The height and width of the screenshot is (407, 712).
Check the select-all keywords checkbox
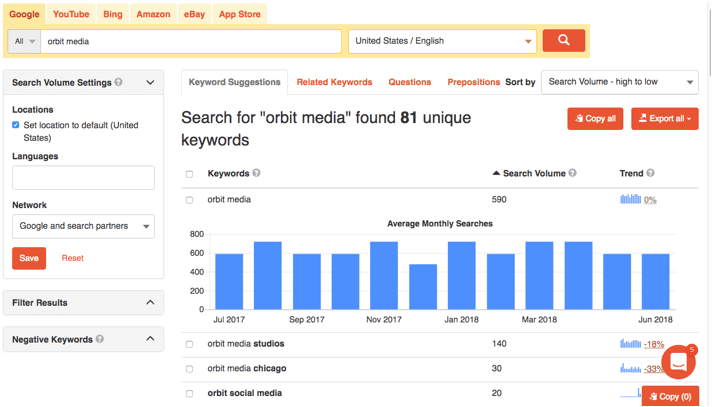[x=189, y=174]
